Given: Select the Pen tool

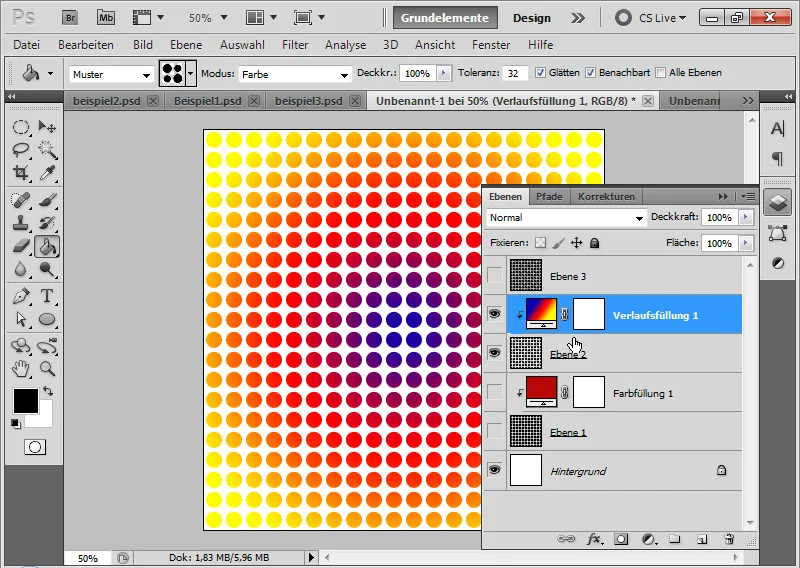Looking at the screenshot, I should click(20, 296).
